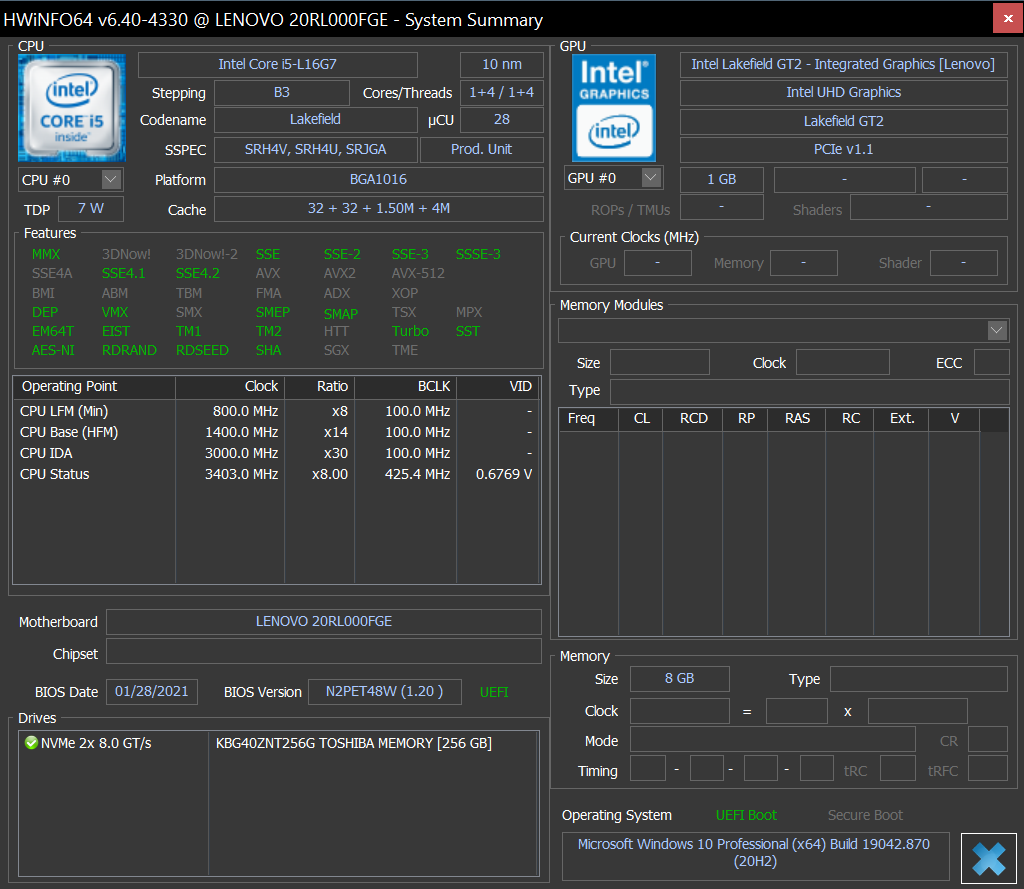Expand the Memory Modules dropdown list
Screen dimensions: 1024x889
[996, 331]
